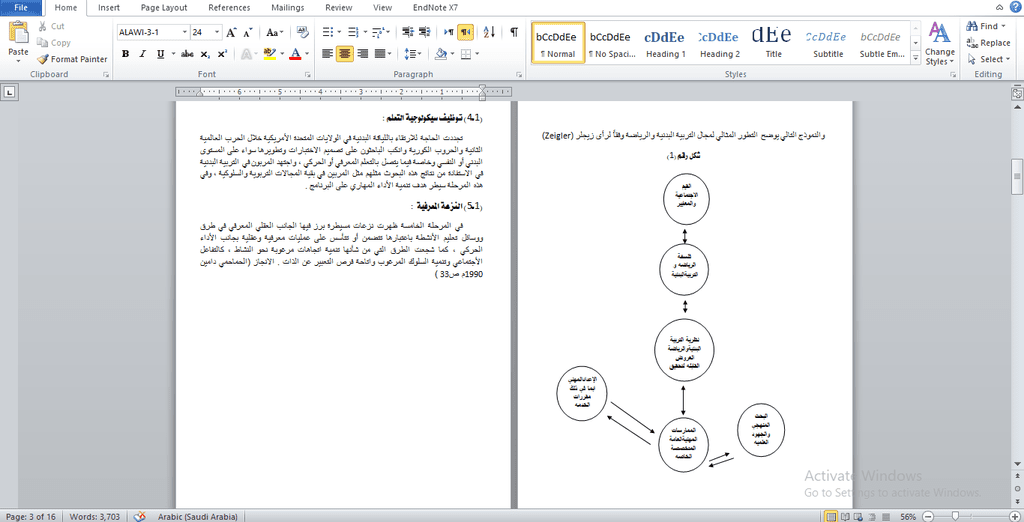Click the Decrease Indent icon
Viewport: 1024px width, 522px height.
point(408,31)
